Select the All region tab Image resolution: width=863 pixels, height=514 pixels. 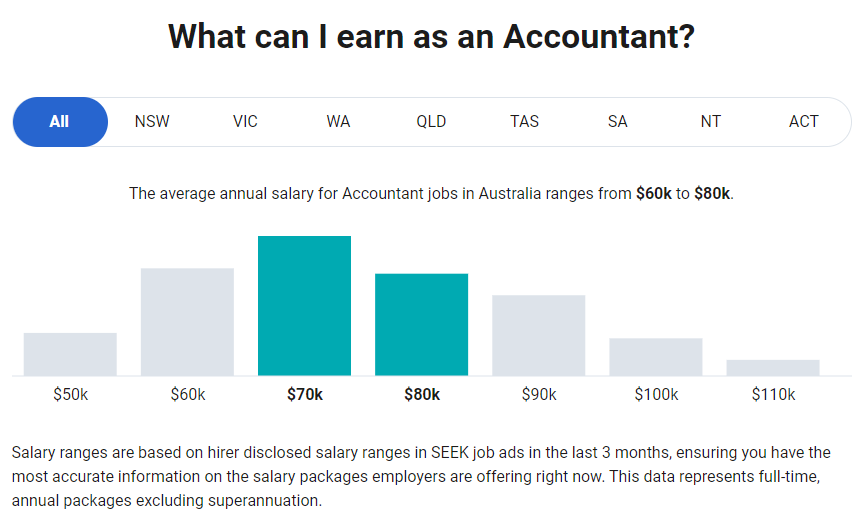[60, 122]
